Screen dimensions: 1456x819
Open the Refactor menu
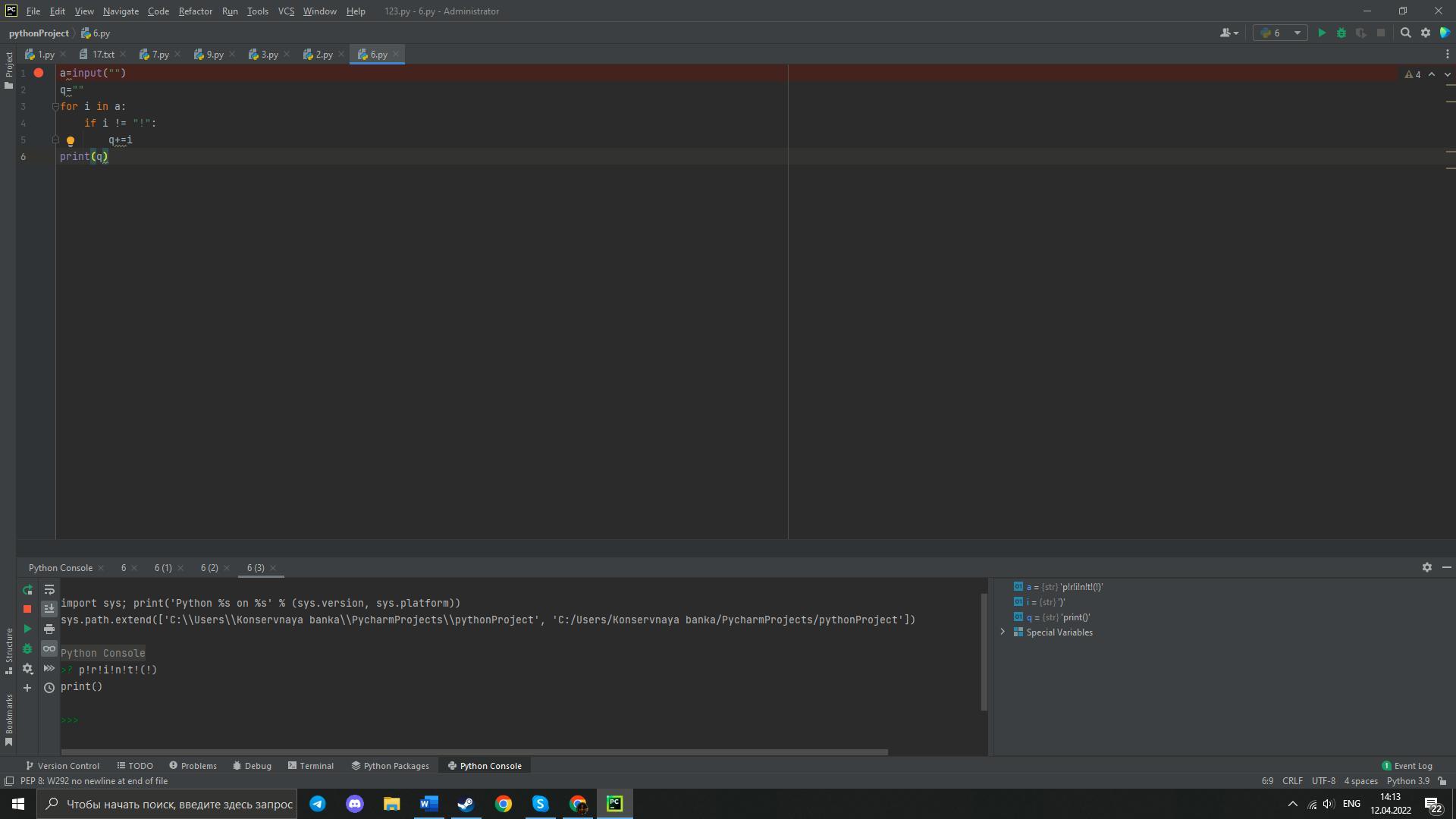click(195, 11)
